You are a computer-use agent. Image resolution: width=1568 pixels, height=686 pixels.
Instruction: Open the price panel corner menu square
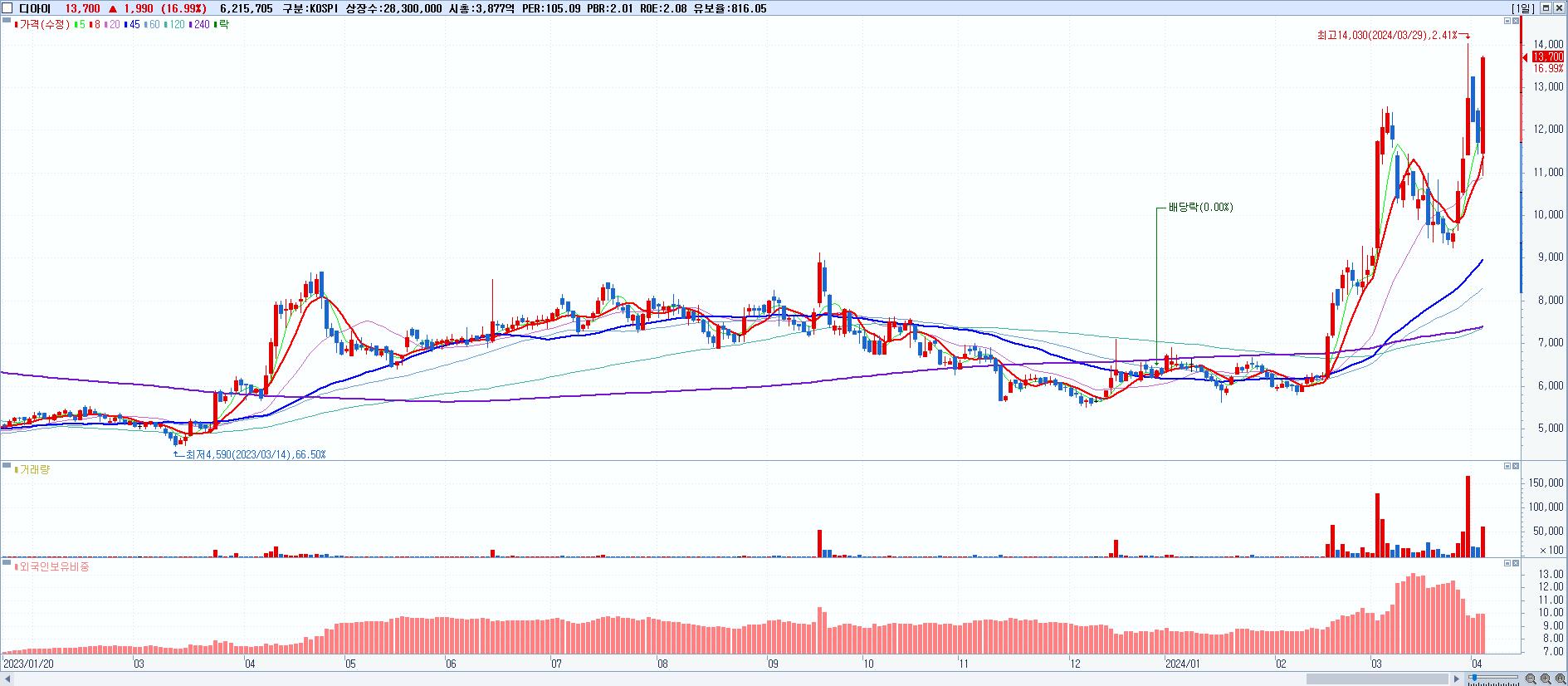(x=7, y=21)
